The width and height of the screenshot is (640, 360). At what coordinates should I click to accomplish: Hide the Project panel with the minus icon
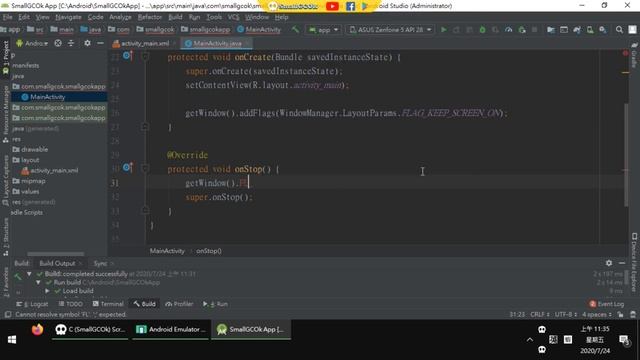pyautogui.click(x=100, y=43)
